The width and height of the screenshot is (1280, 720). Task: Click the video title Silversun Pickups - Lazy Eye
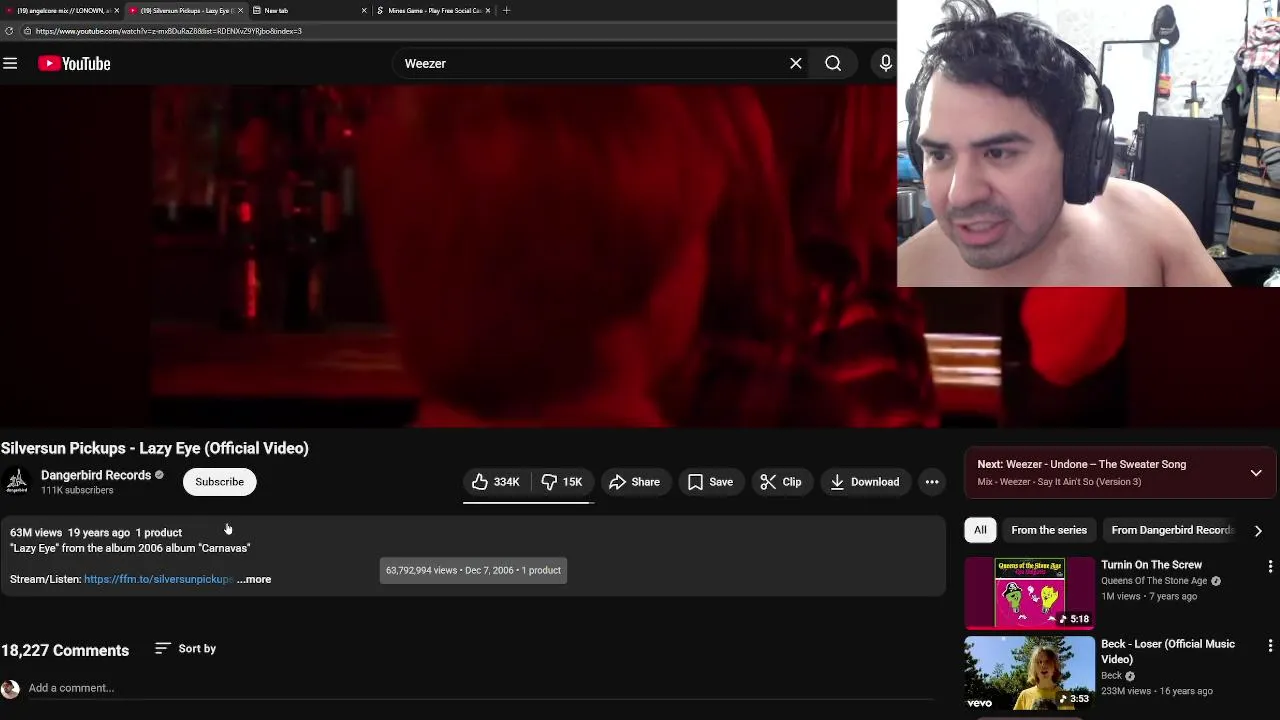click(155, 448)
